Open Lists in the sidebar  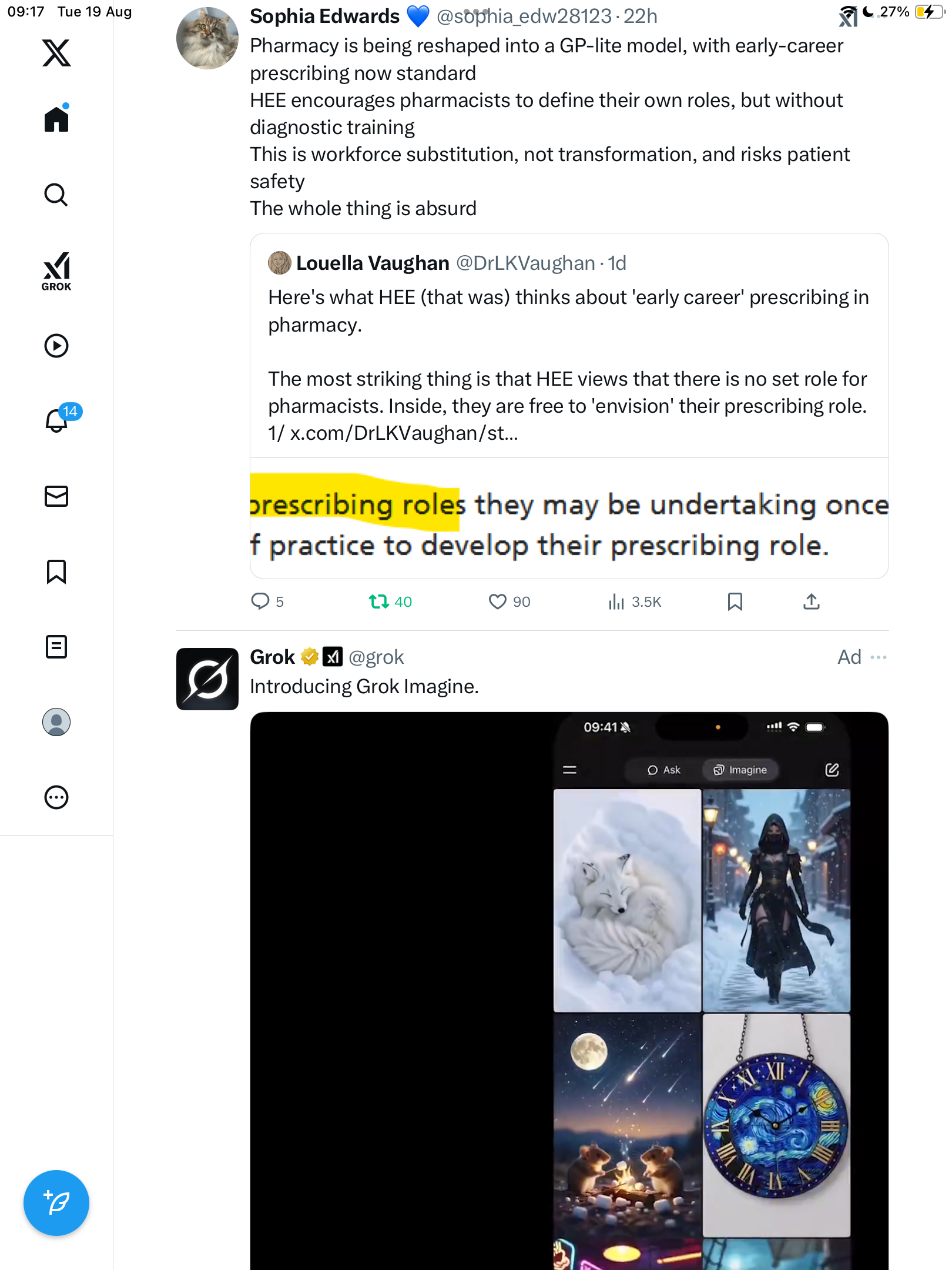pos(56,647)
